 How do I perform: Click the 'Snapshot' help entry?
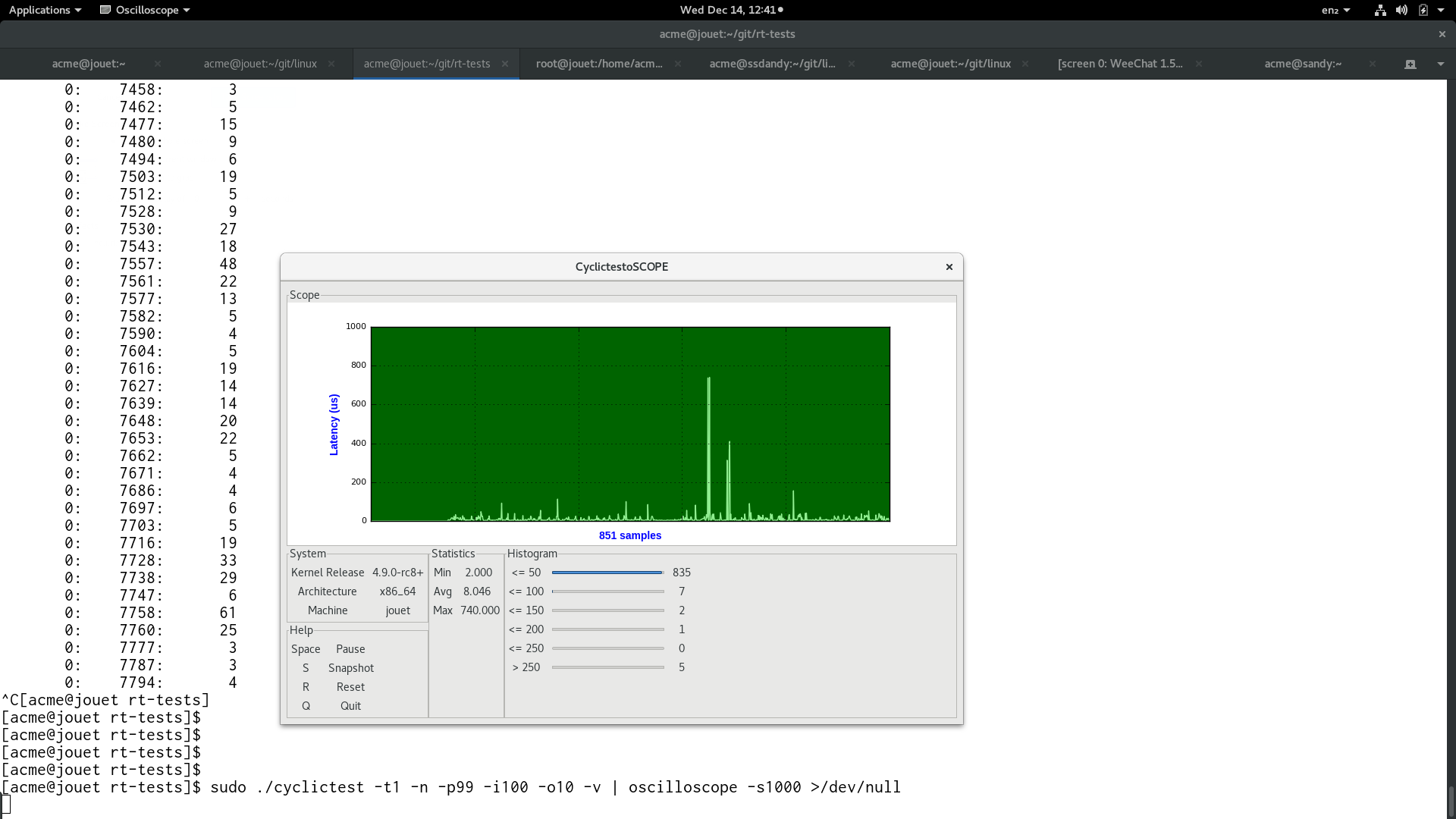pos(351,668)
